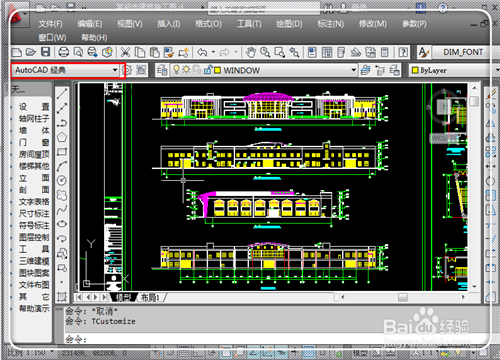The width and height of the screenshot is (500, 360).
Task: Open a file with the Open icon
Action: click(31, 52)
